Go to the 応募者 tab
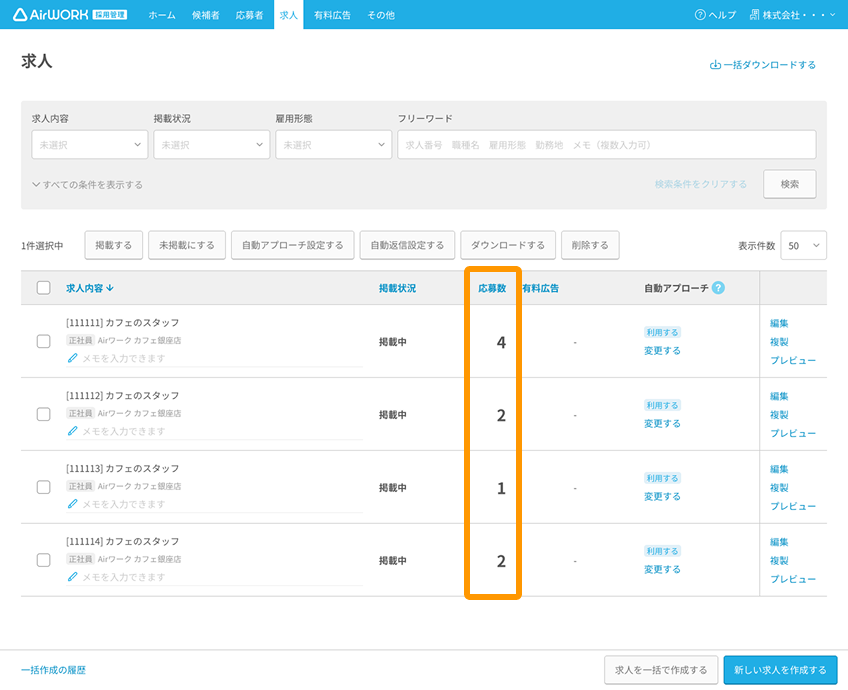This screenshot has width=848, height=690. click(x=249, y=15)
